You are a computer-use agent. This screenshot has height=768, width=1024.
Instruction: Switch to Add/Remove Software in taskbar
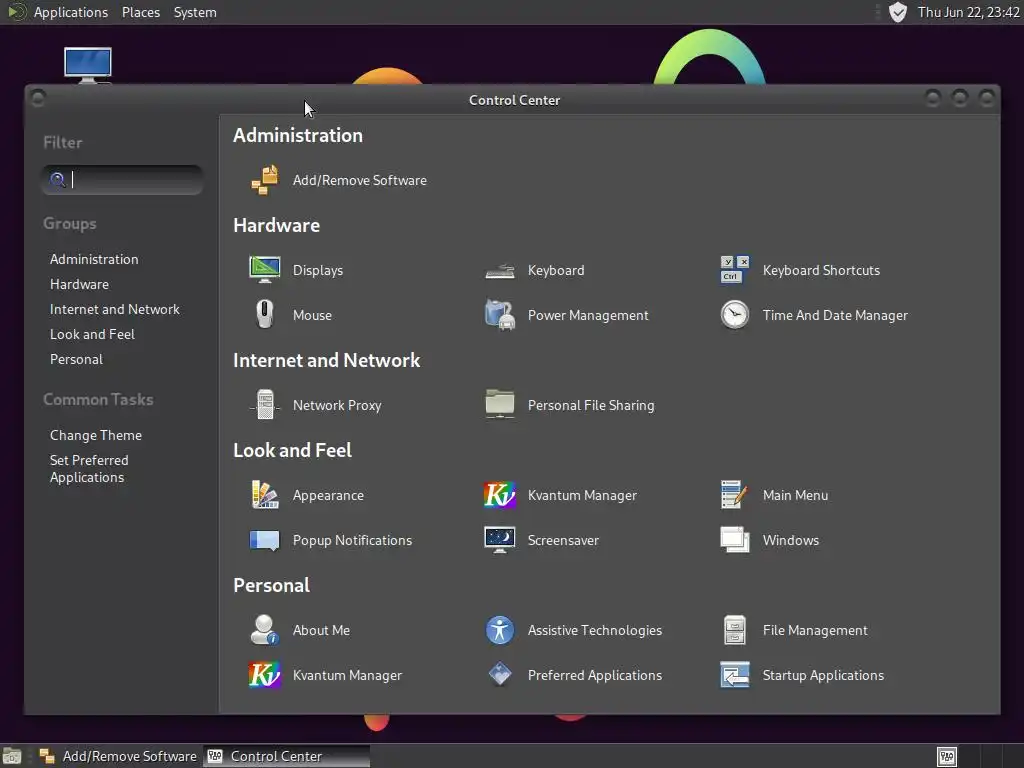[118, 756]
